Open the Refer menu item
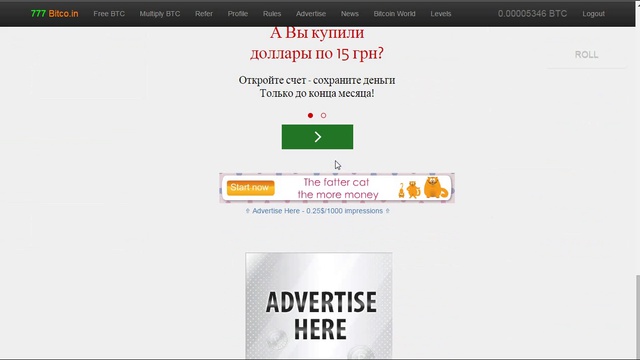This screenshot has width=640, height=360. (x=204, y=13)
